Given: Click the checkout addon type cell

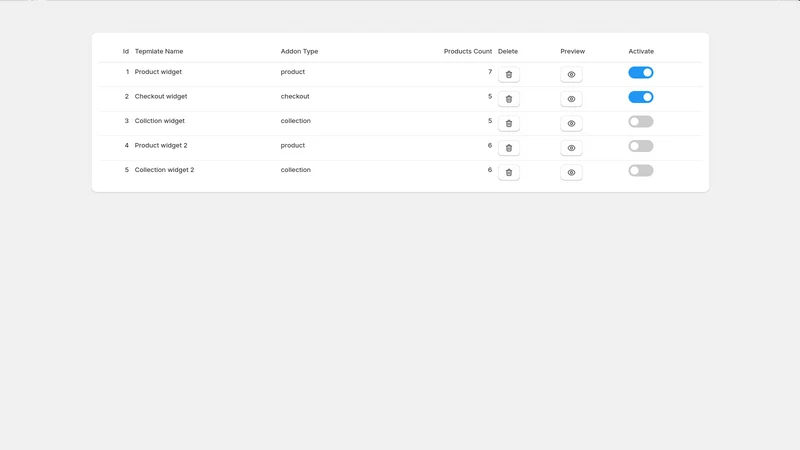Looking at the screenshot, I should pos(295,96).
